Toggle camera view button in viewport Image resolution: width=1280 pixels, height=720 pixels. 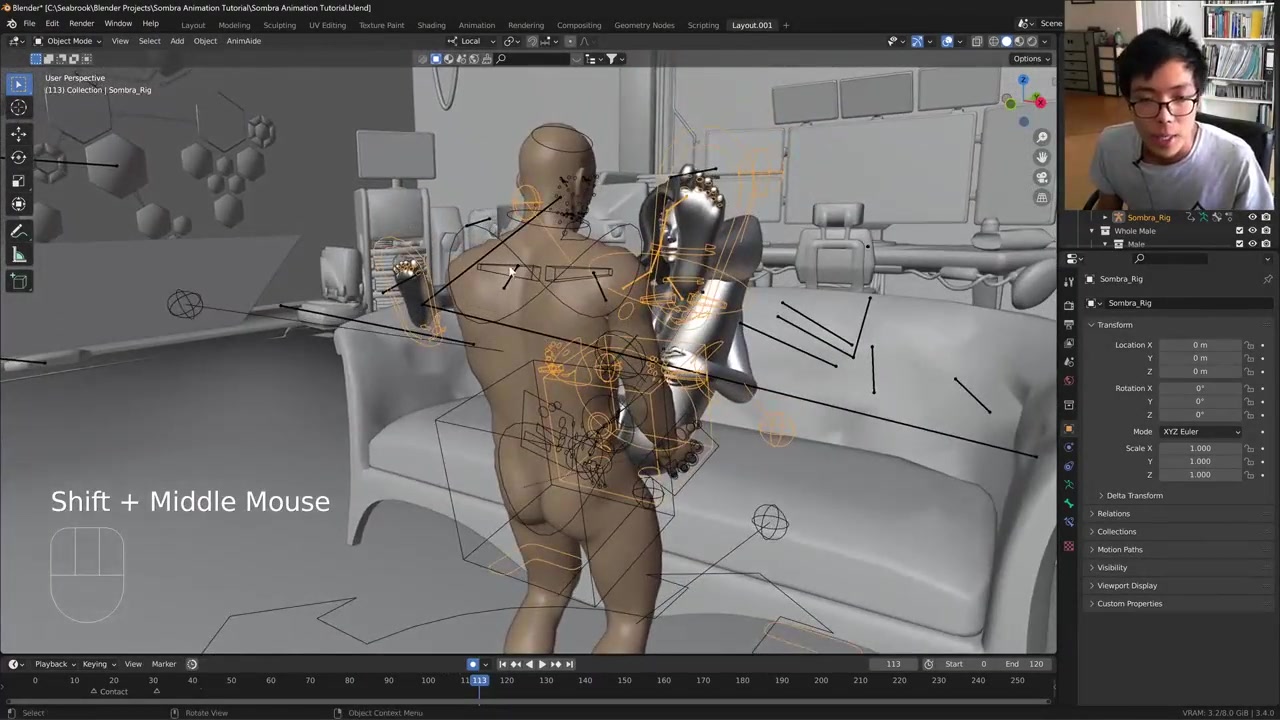[1042, 177]
